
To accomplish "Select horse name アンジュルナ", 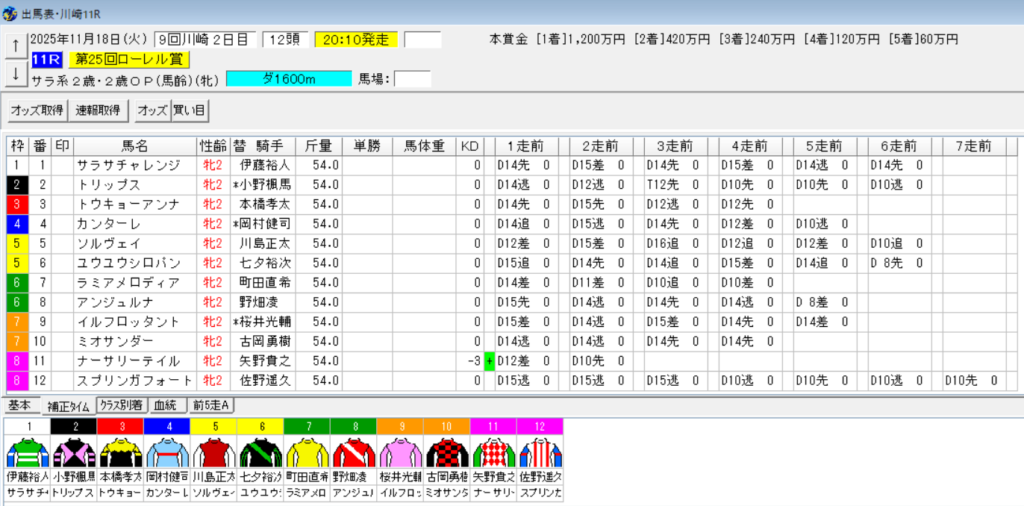I will pyautogui.click(x=116, y=302).
